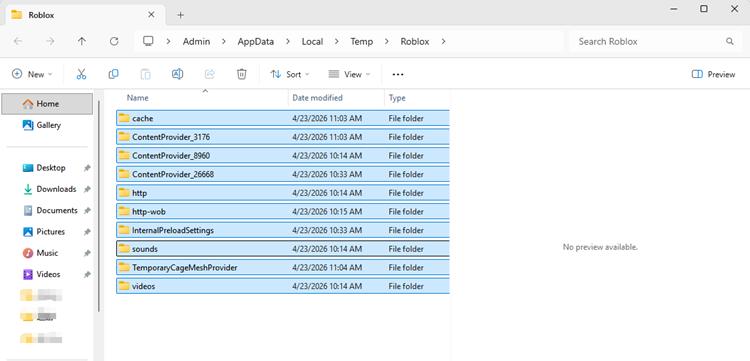750x361 pixels.
Task: Select ContentProvider_3176 folder name
Action: 171,137
